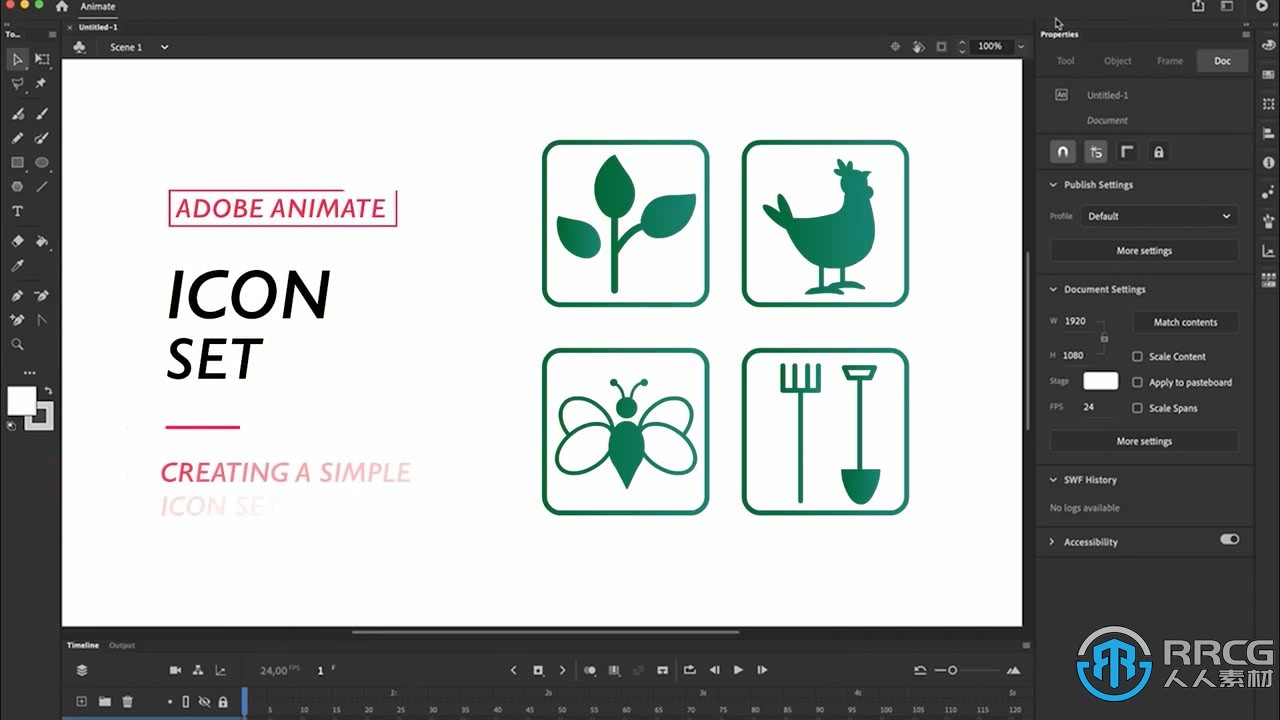Screen dimensions: 1280x720
Task: Select the Untitled-1 document tab
Action: (98, 27)
